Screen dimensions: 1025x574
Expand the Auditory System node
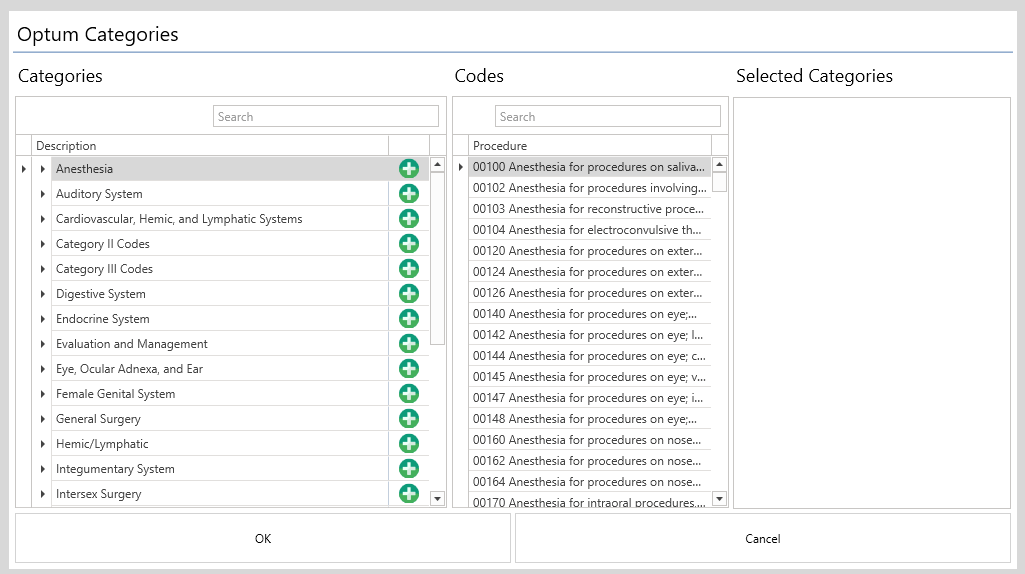pyautogui.click(x=42, y=194)
